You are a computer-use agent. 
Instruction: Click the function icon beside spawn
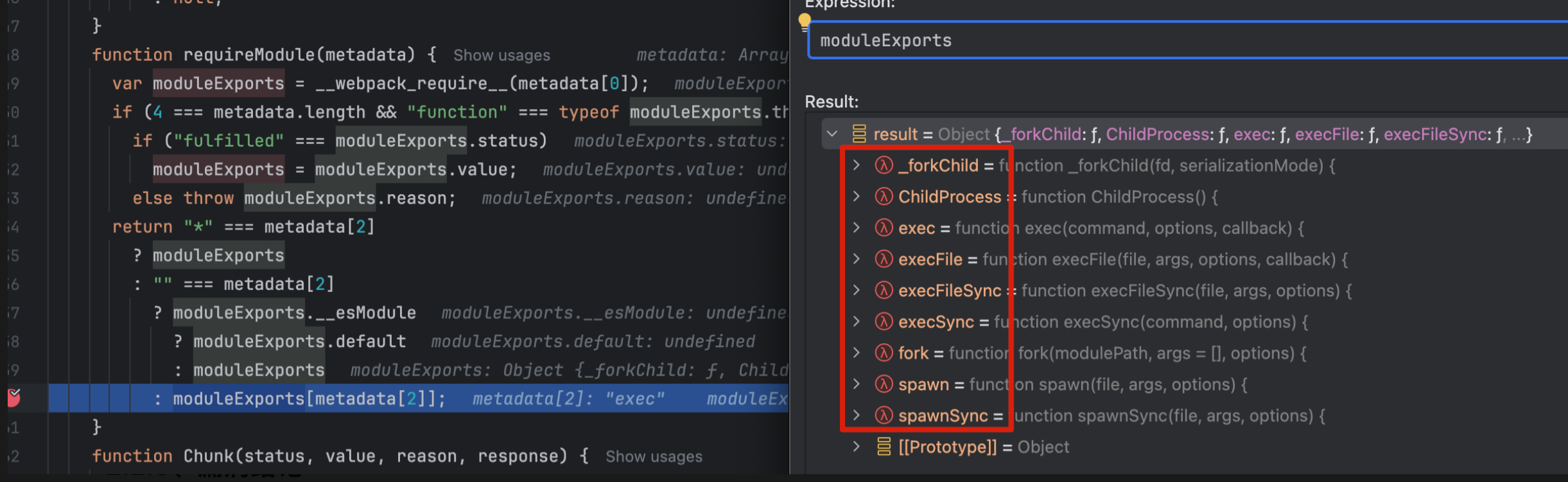click(x=884, y=384)
